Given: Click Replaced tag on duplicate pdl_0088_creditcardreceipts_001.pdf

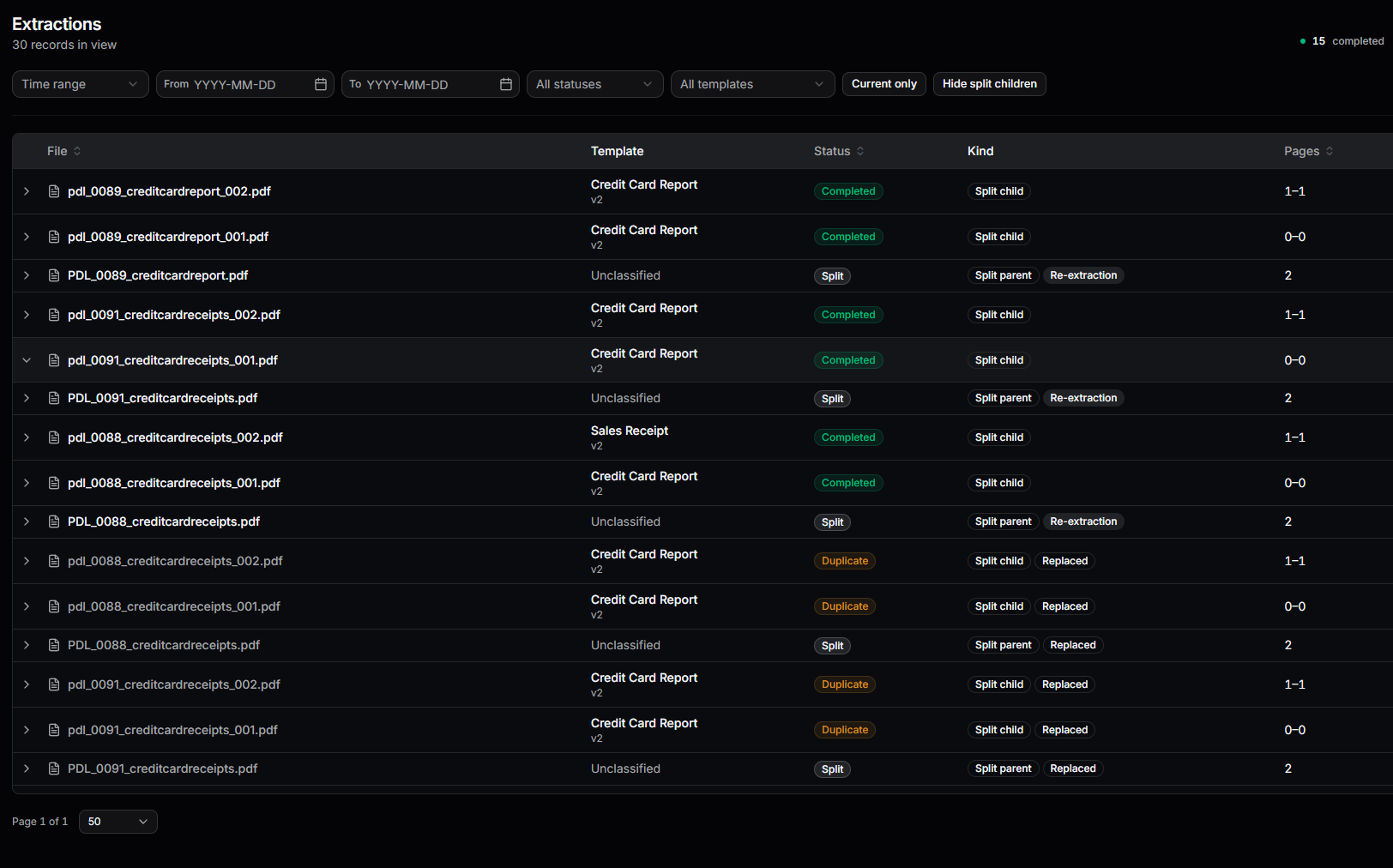Looking at the screenshot, I should point(1064,606).
